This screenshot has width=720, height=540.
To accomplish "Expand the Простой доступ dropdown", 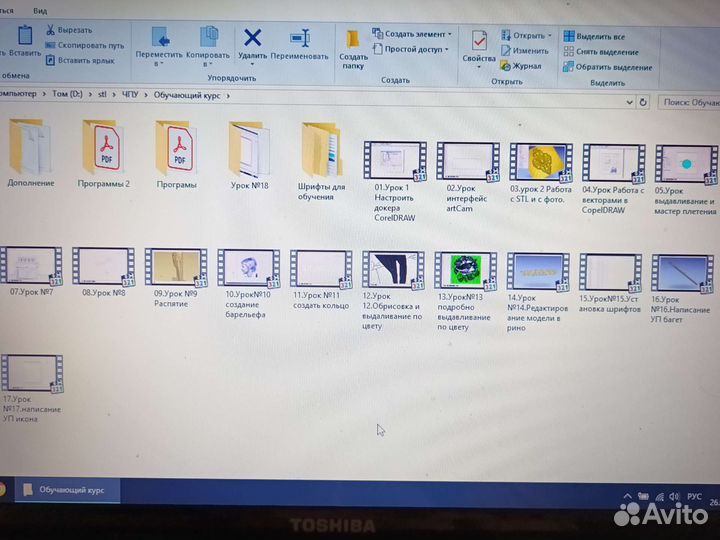I will 412,48.
